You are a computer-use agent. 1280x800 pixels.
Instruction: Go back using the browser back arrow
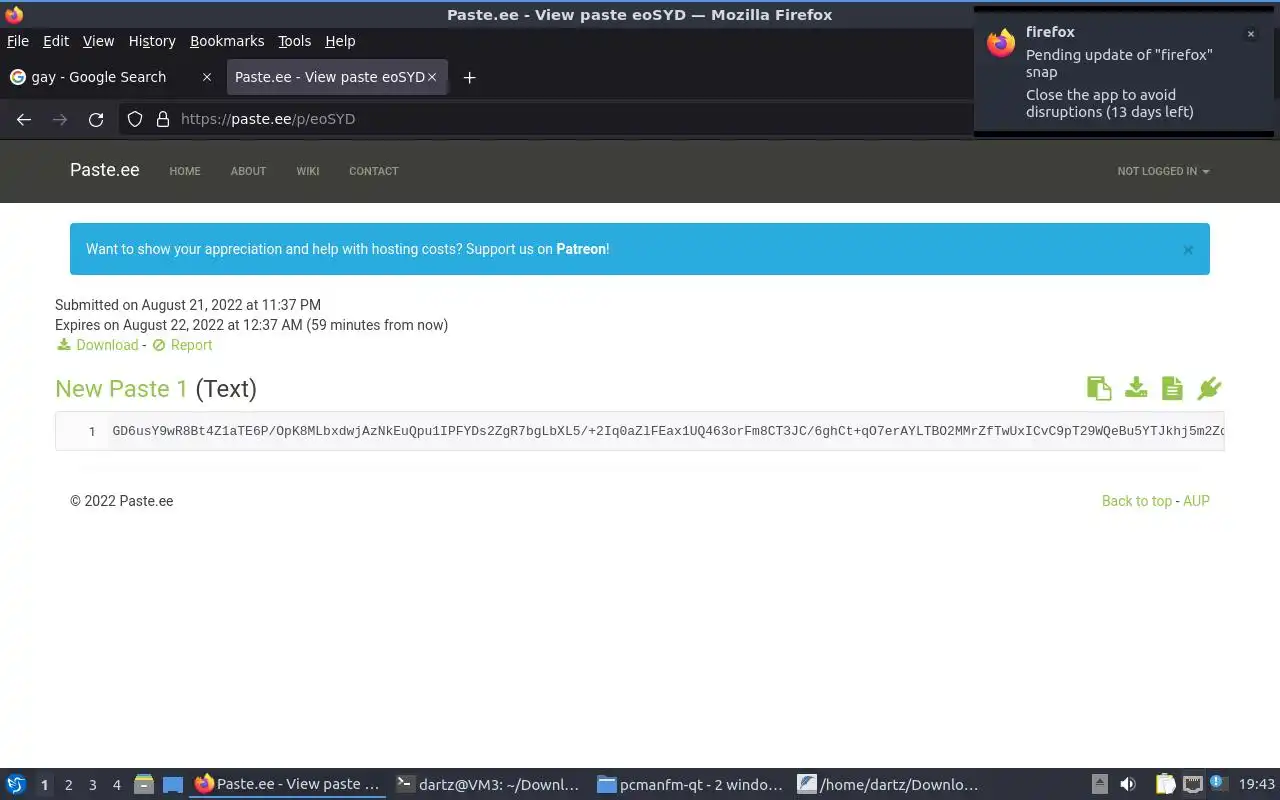click(x=24, y=119)
